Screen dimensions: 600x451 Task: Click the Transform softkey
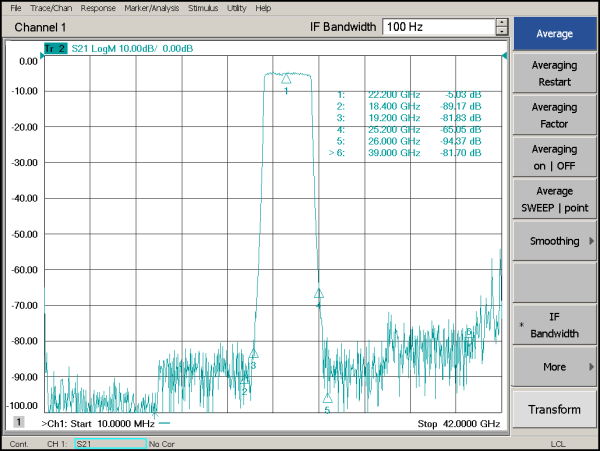(x=554, y=409)
